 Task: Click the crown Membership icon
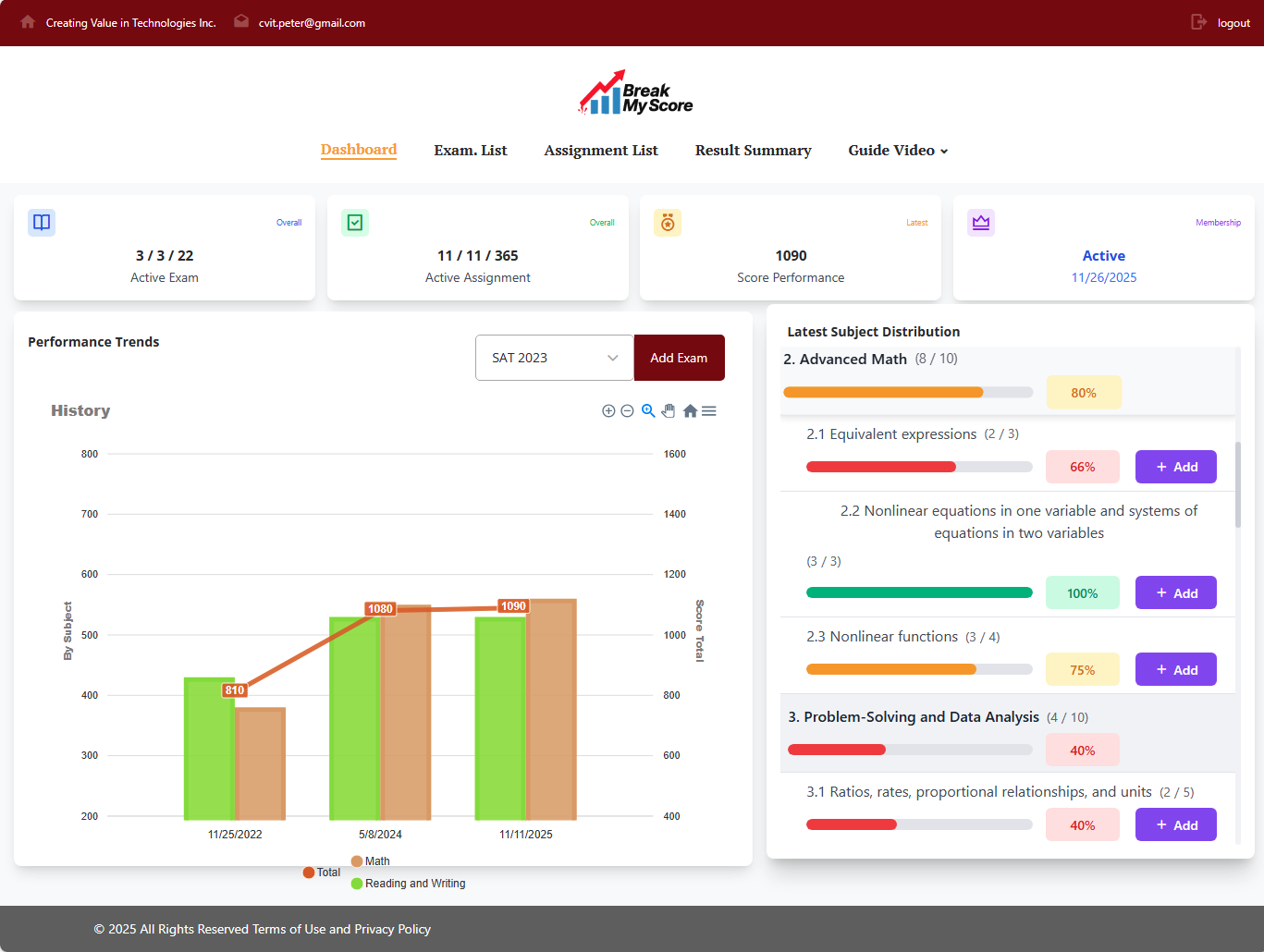[x=981, y=222]
